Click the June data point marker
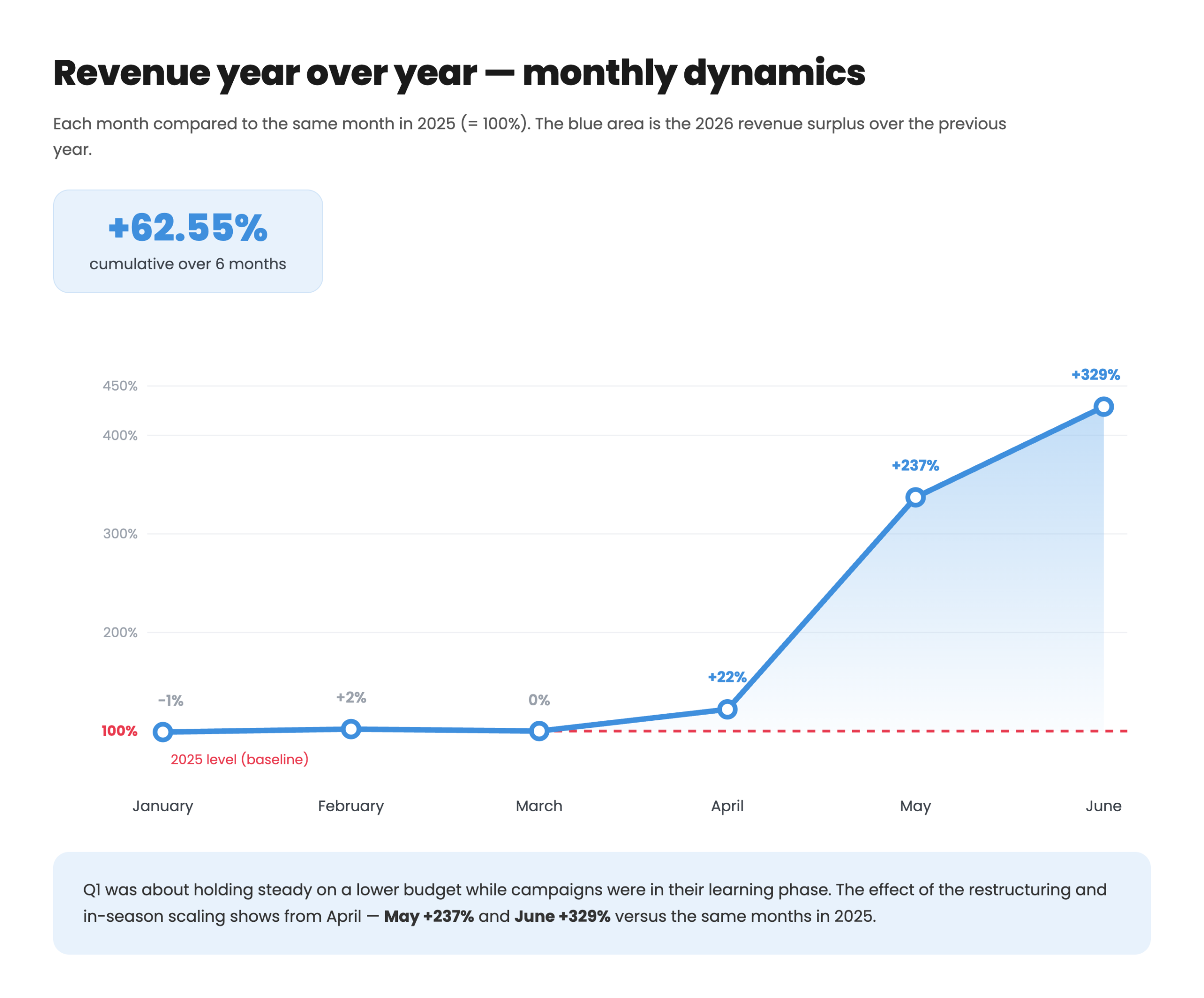This screenshot has height=998, width=1204. pos(1104,407)
